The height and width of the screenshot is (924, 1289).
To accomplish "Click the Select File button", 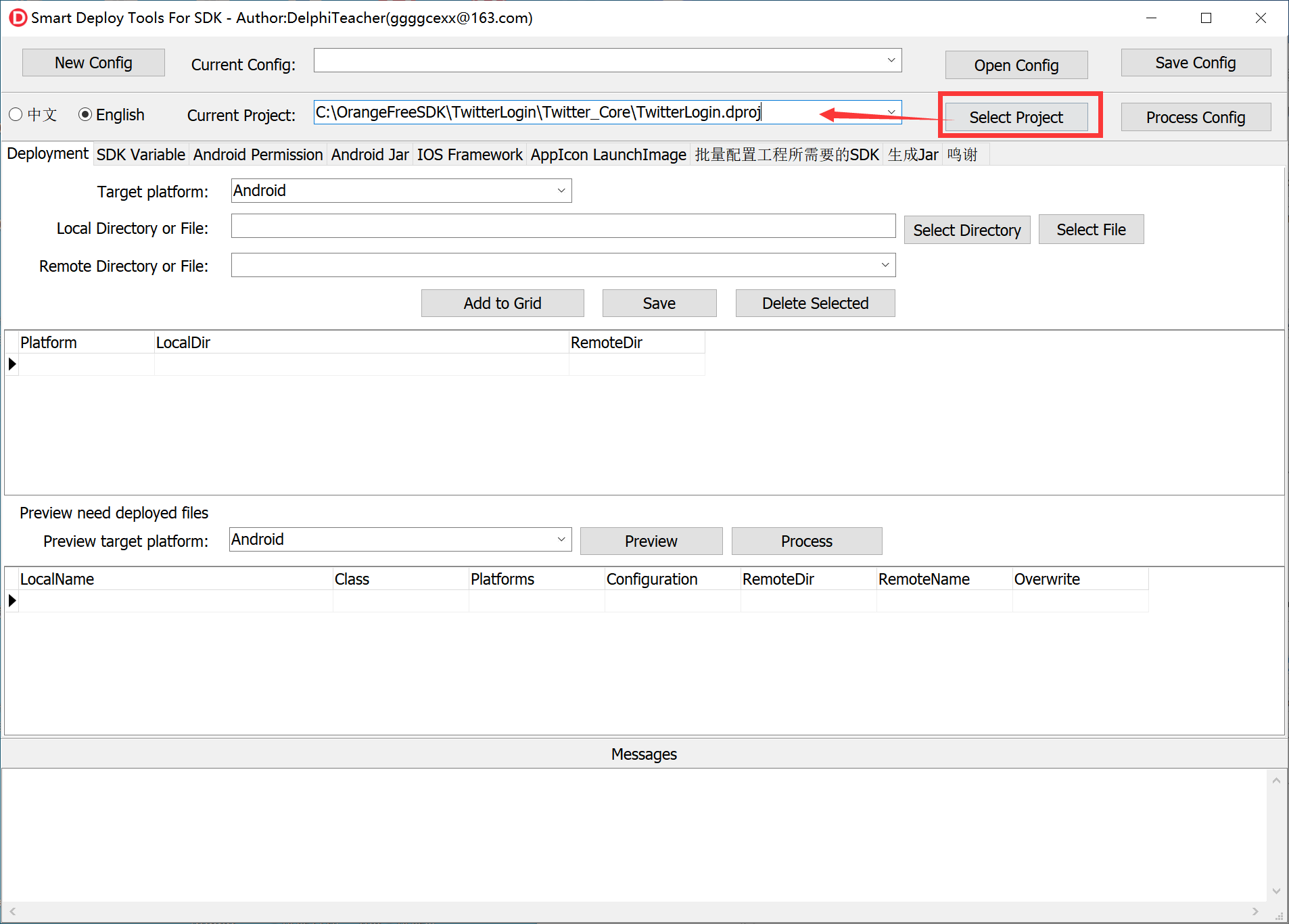I will coord(1091,230).
